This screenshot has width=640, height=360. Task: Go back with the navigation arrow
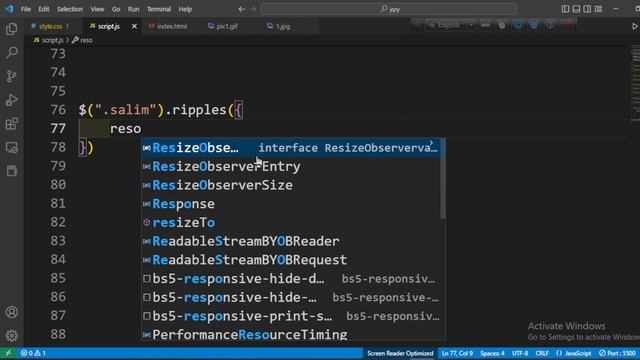(x=242, y=9)
